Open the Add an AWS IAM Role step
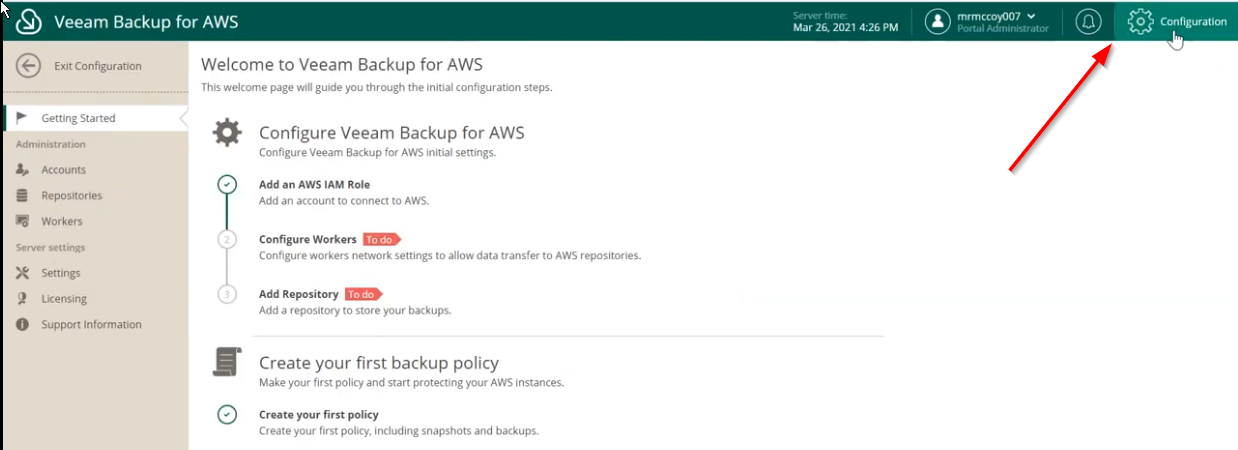 [x=314, y=185]
